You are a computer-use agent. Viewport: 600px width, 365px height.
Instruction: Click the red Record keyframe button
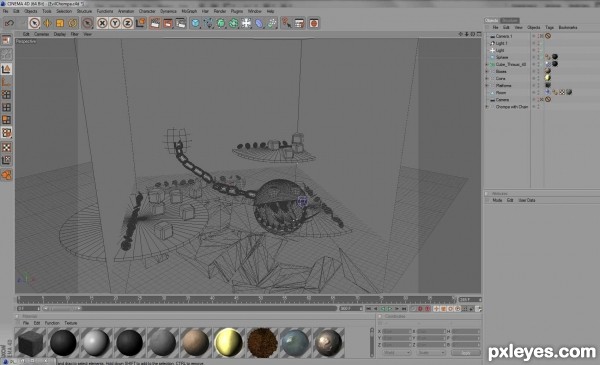[420, 308]
